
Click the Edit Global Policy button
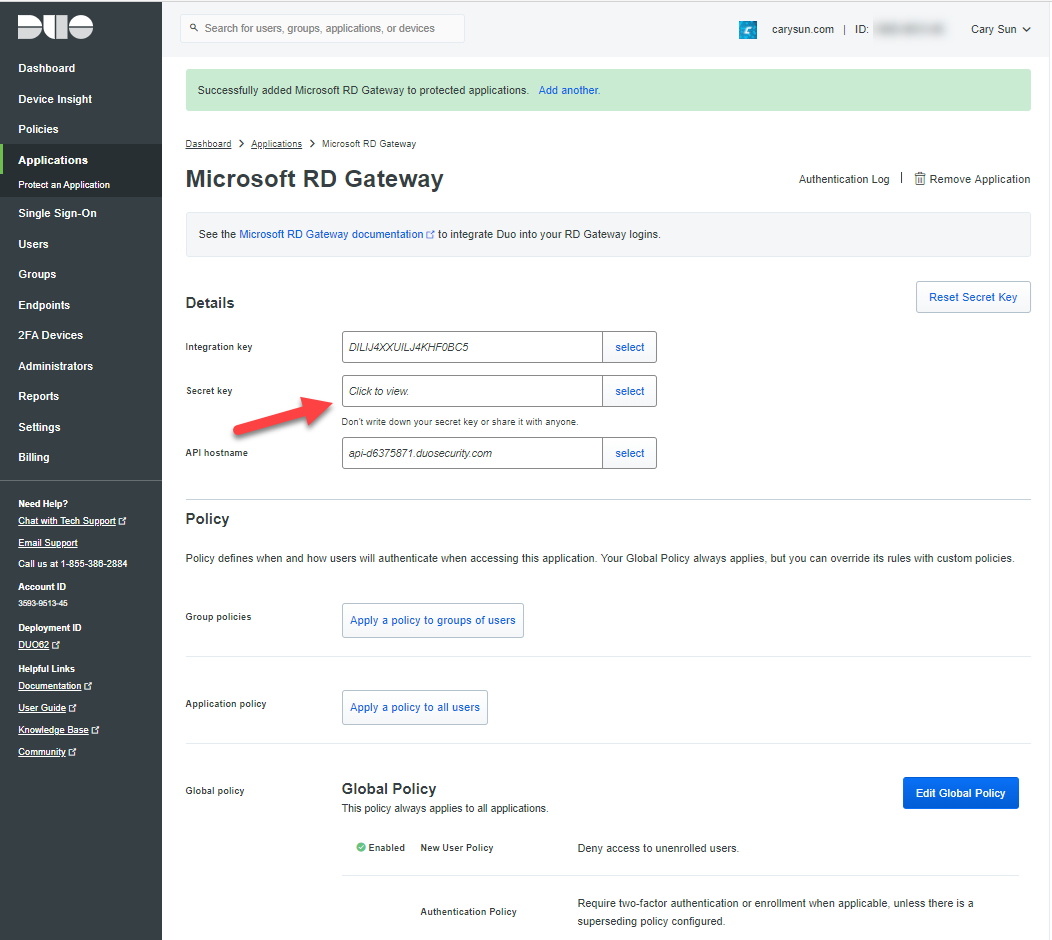(x=960, y=793)
